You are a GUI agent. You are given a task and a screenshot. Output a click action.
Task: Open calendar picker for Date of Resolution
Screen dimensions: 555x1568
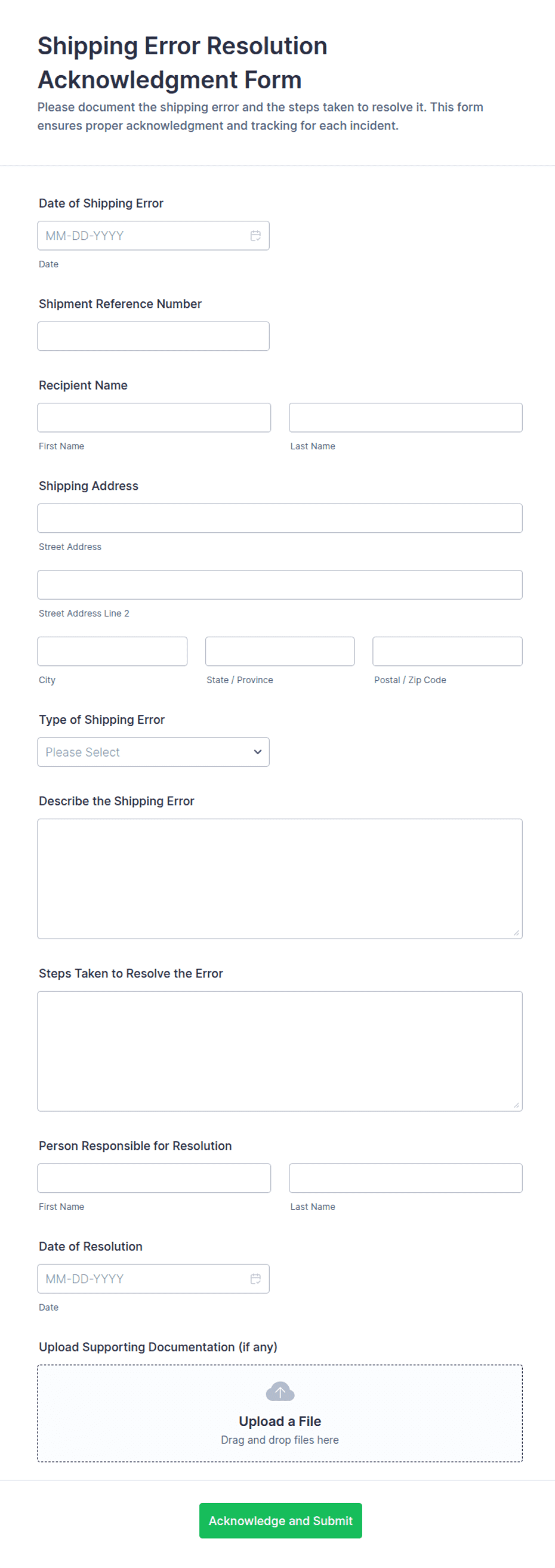(x=255, y=1278)
